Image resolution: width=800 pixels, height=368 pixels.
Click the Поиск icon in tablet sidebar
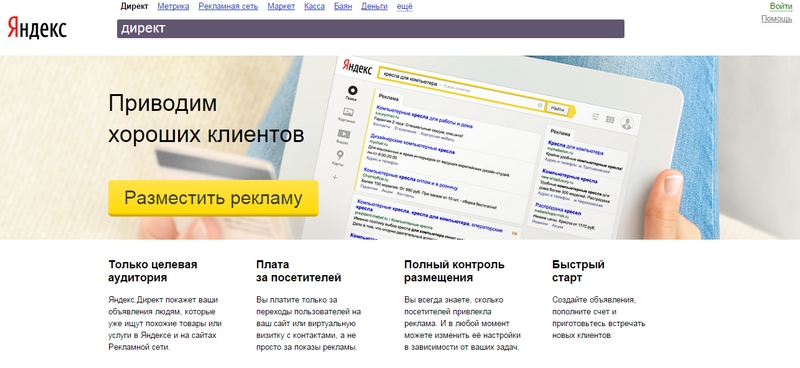point(352,91)
